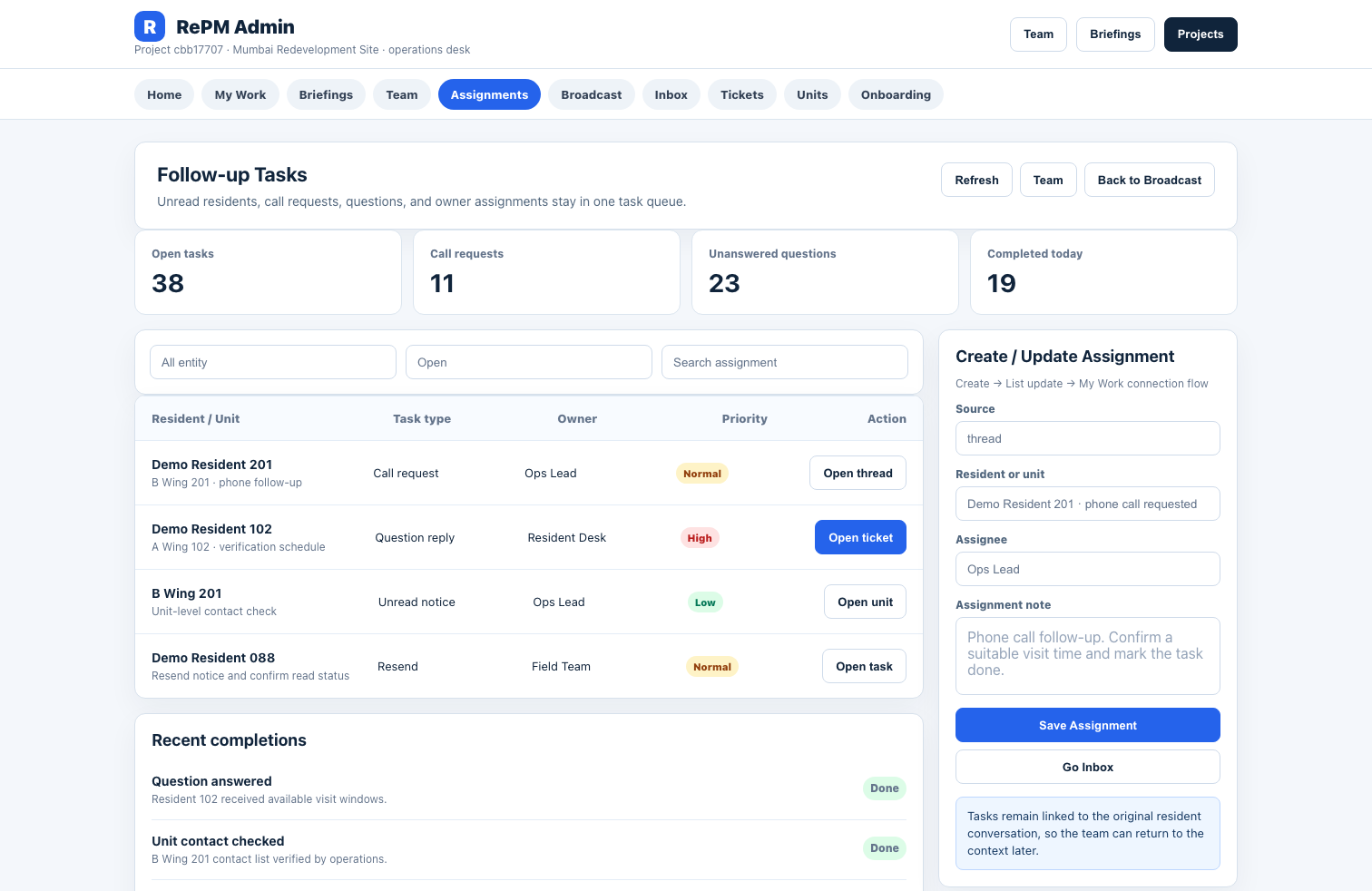
Task: Click the Low priority badge
Action: point(705,602)
